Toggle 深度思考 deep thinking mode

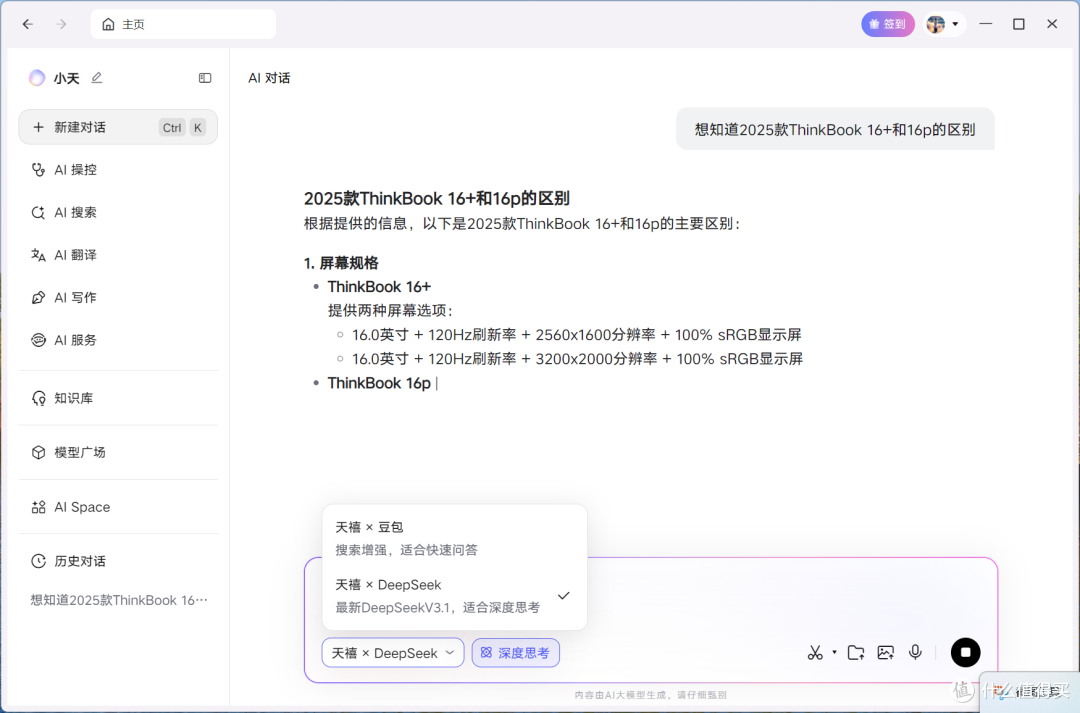pos(515,653)
